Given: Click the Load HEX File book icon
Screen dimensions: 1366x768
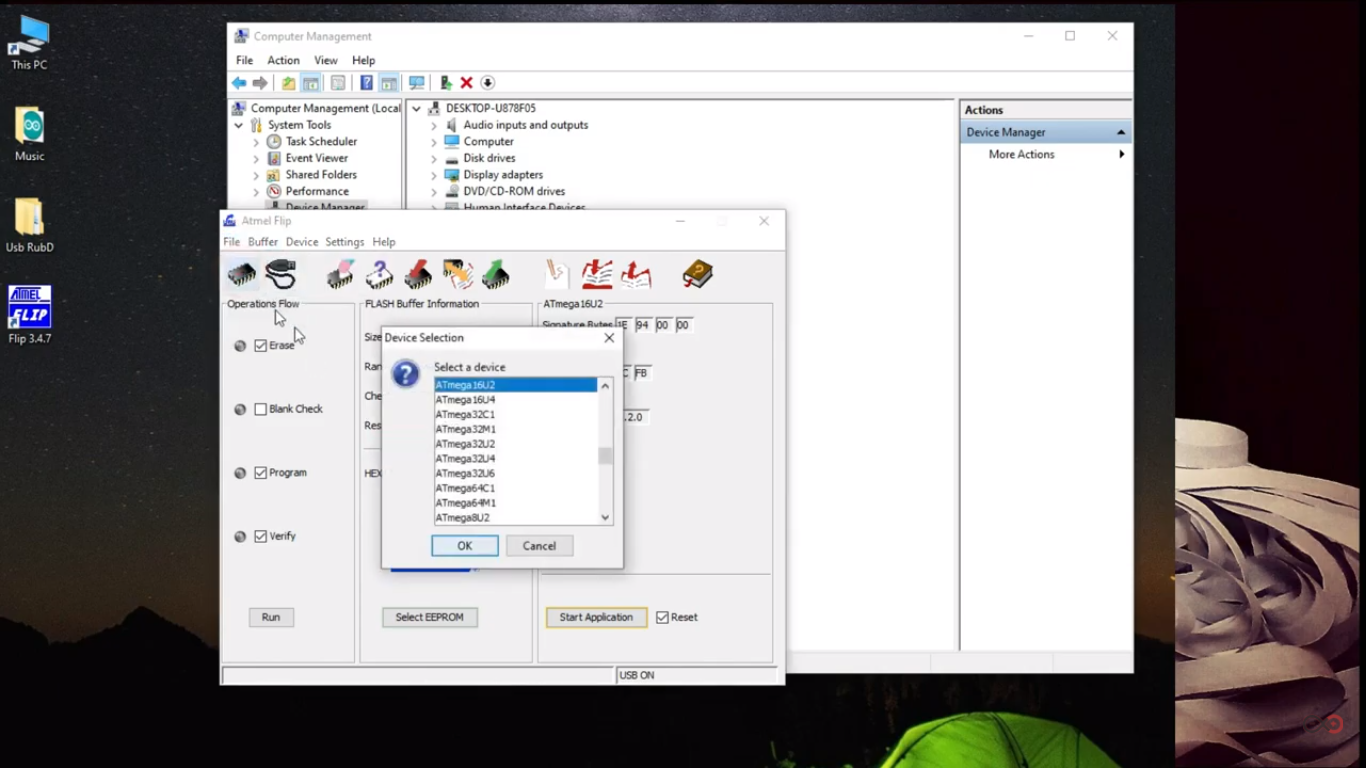Looking at the screenshot, I should [x=597, y=274].
